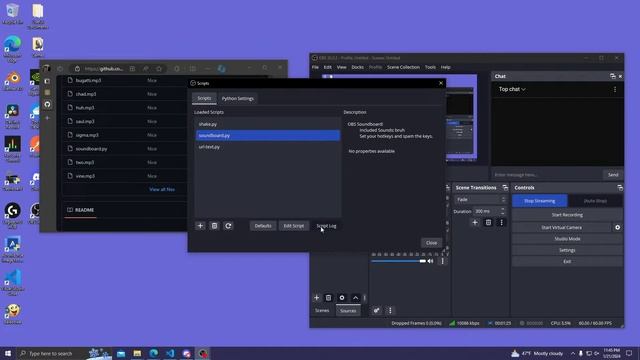Send the chat message
The width and height of the screenshot is (640, 360).
point(613,175)
